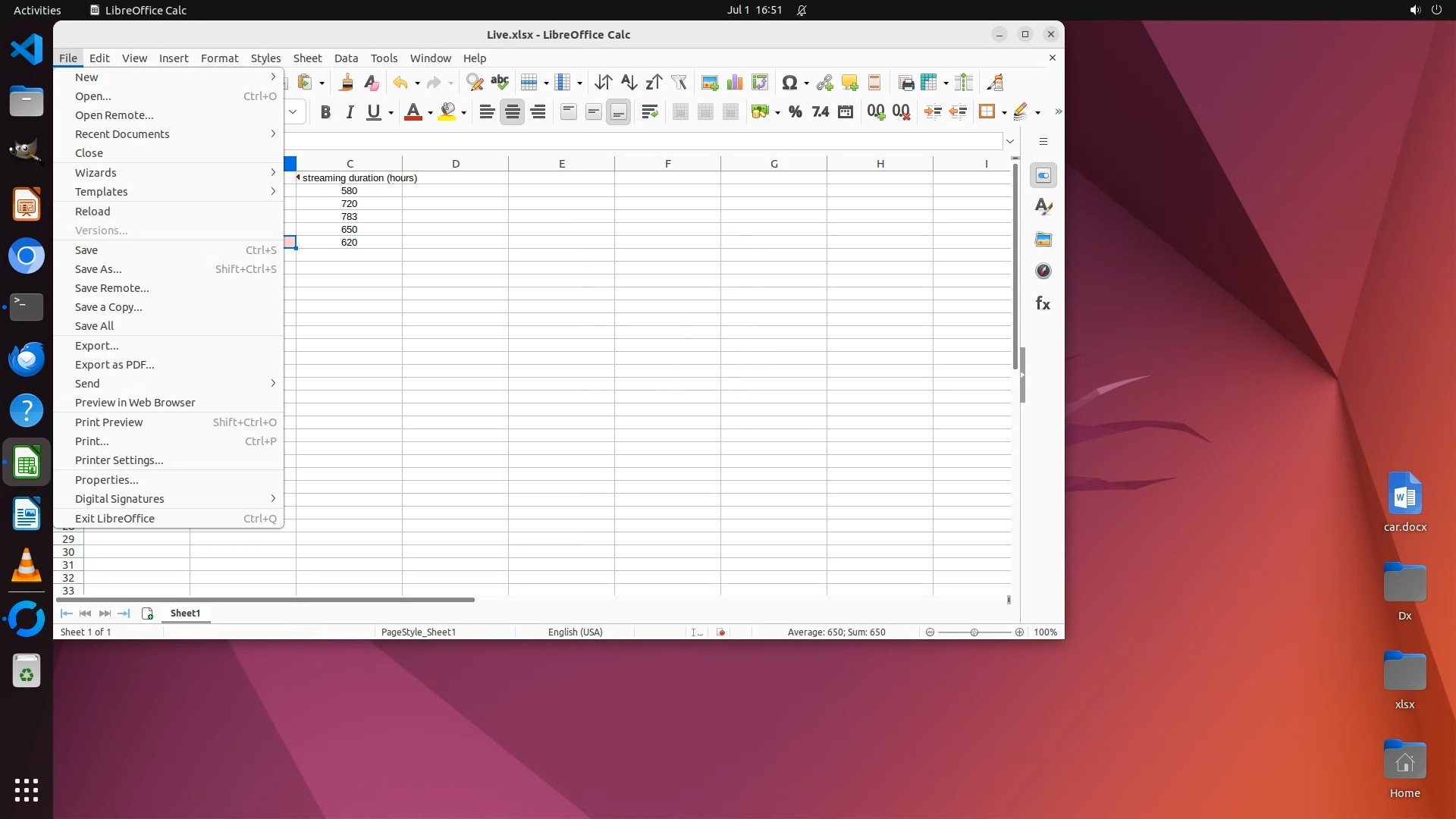Open the font color dropdown arrow

(430, 113)
